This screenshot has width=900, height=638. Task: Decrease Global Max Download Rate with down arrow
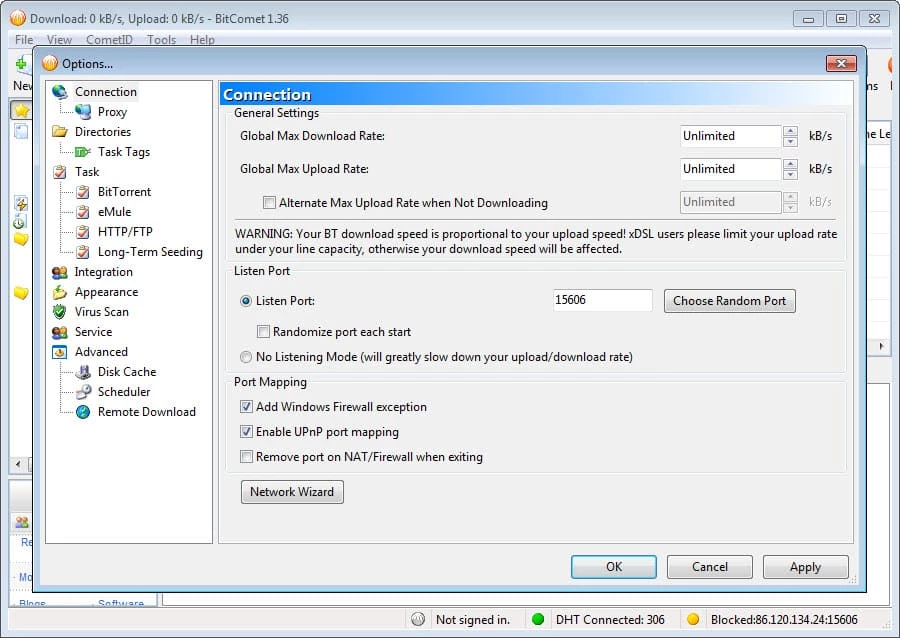(x=790, y=141)
